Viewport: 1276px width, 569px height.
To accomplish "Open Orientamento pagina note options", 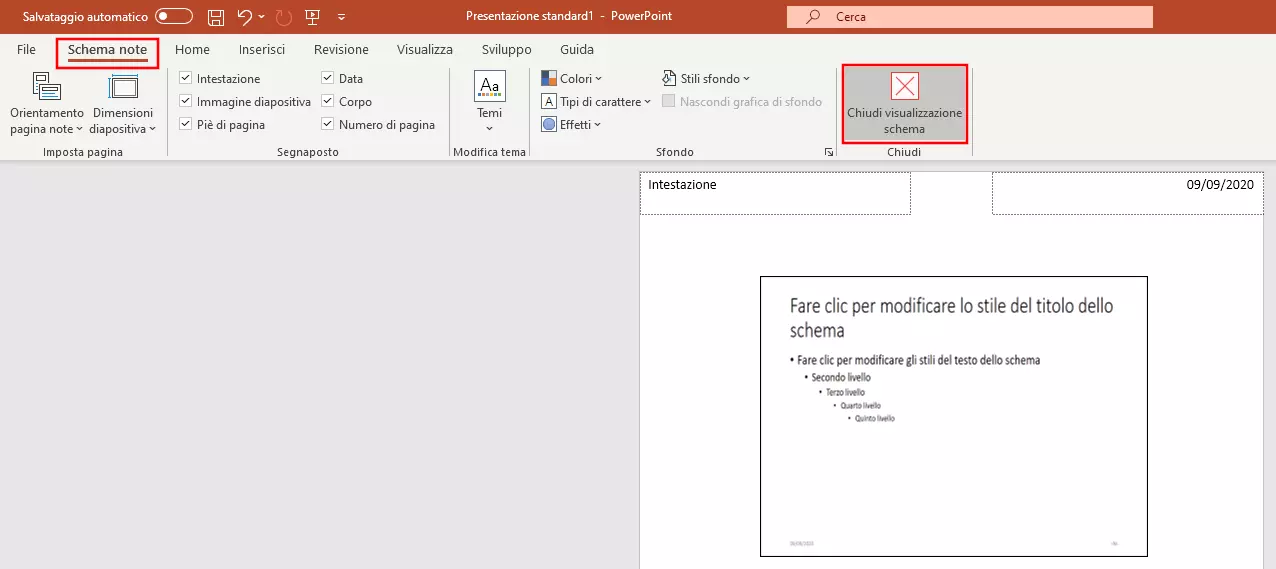I will tap(47, 105).
